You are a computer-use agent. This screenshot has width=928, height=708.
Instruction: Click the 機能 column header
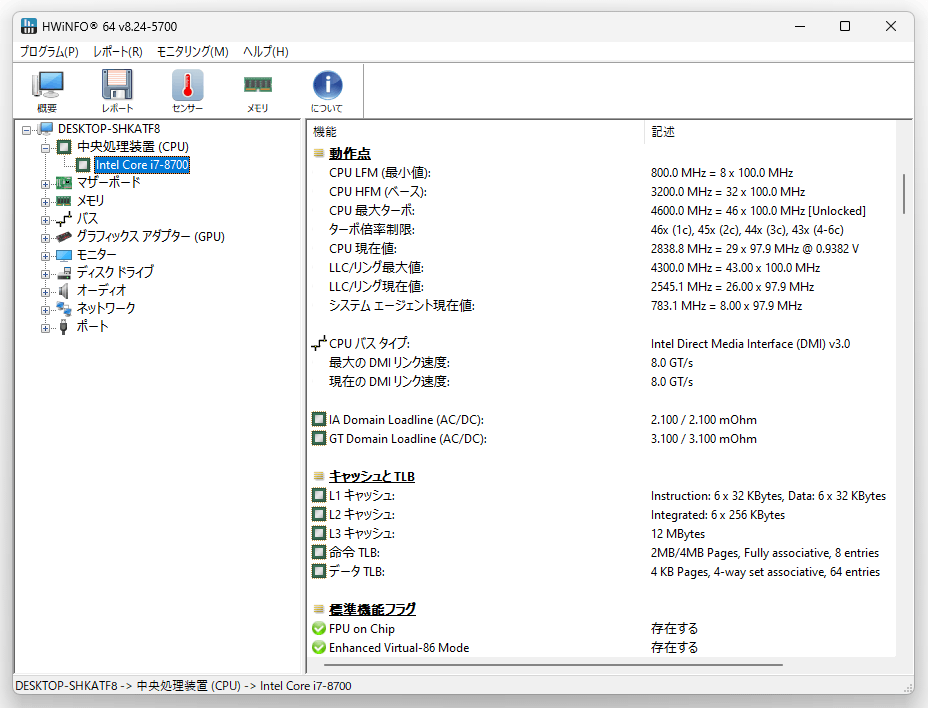tap(476, 131)
